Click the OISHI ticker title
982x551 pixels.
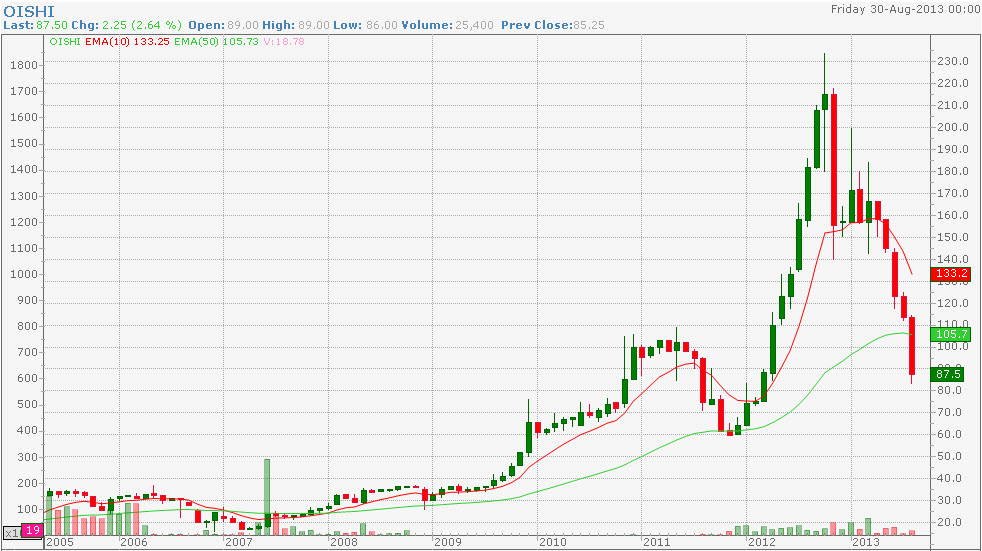click(29, 11)
